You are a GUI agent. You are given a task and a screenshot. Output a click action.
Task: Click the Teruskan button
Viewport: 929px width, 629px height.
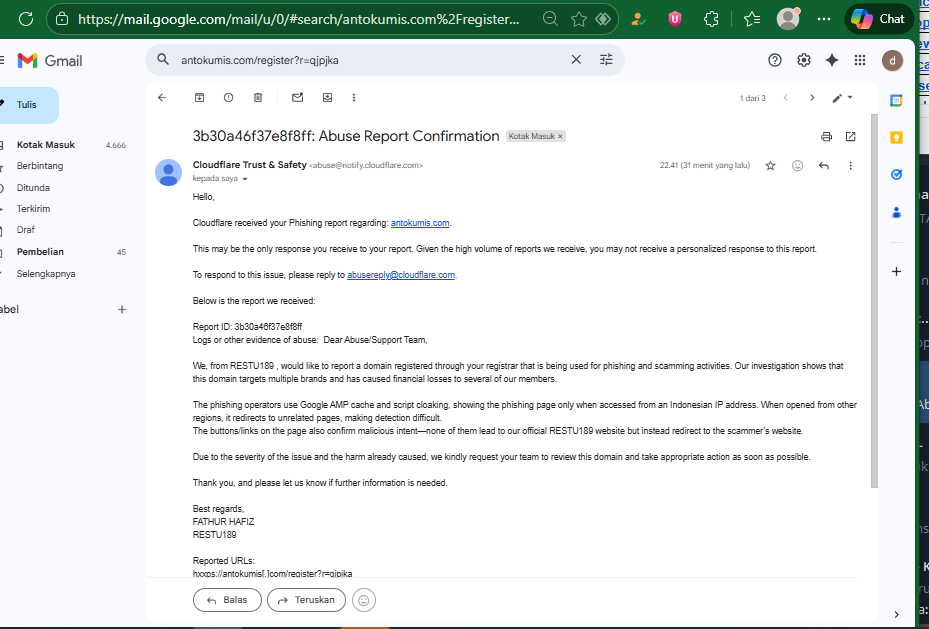(x=306, y=600)
